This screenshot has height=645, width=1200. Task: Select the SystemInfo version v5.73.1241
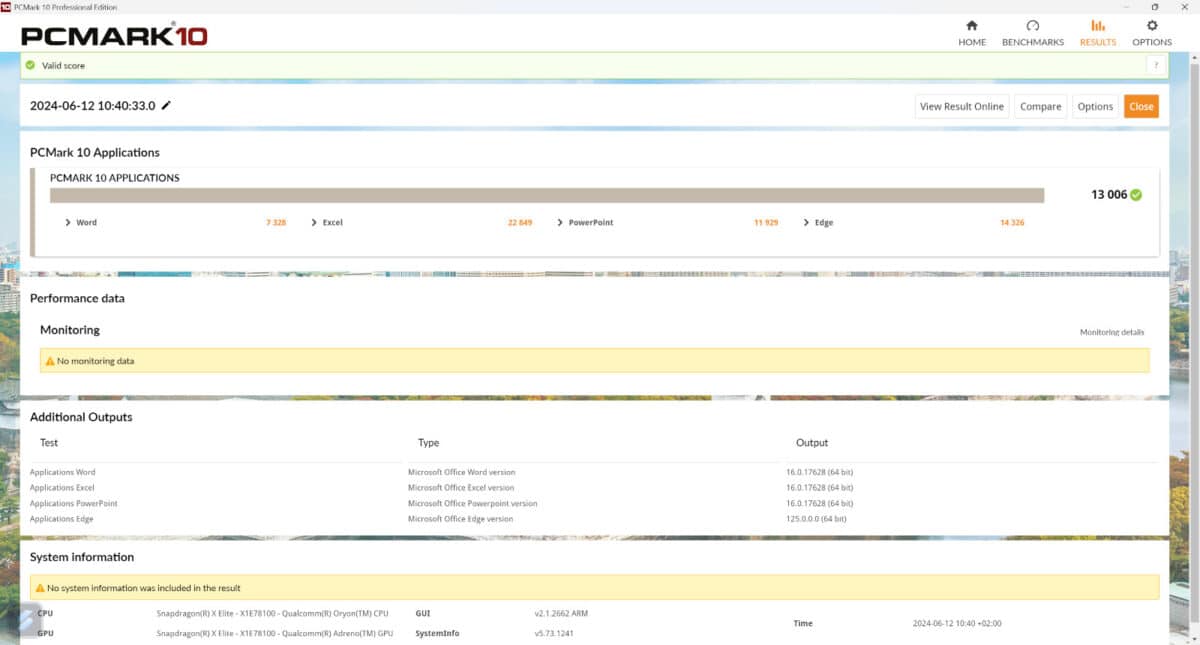tap(554, 633)
